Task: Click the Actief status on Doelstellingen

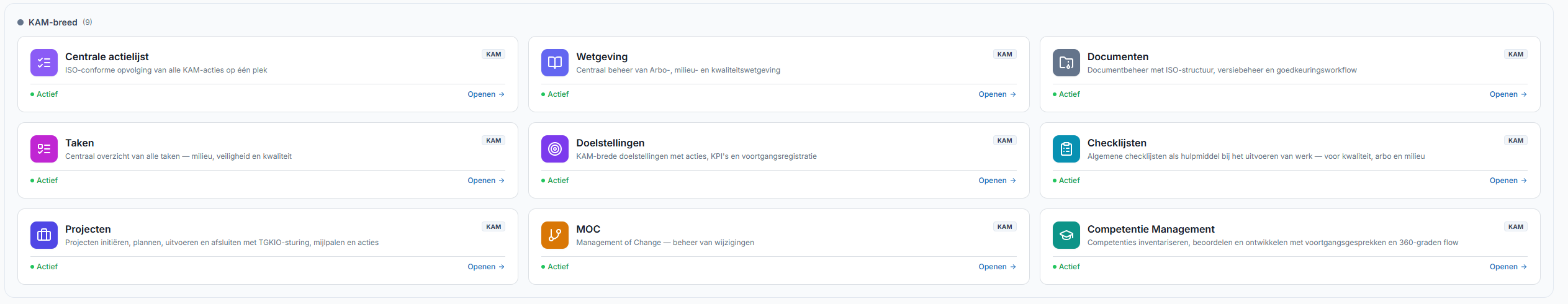Action: coord(555,181)
